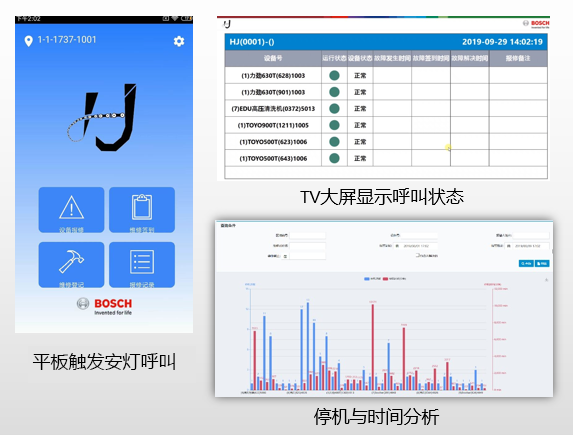Image resolution: width=573 pixels, height=435 pixels.
Task: Click the Bosch logo under the tablet tiles
Action: 105,306
